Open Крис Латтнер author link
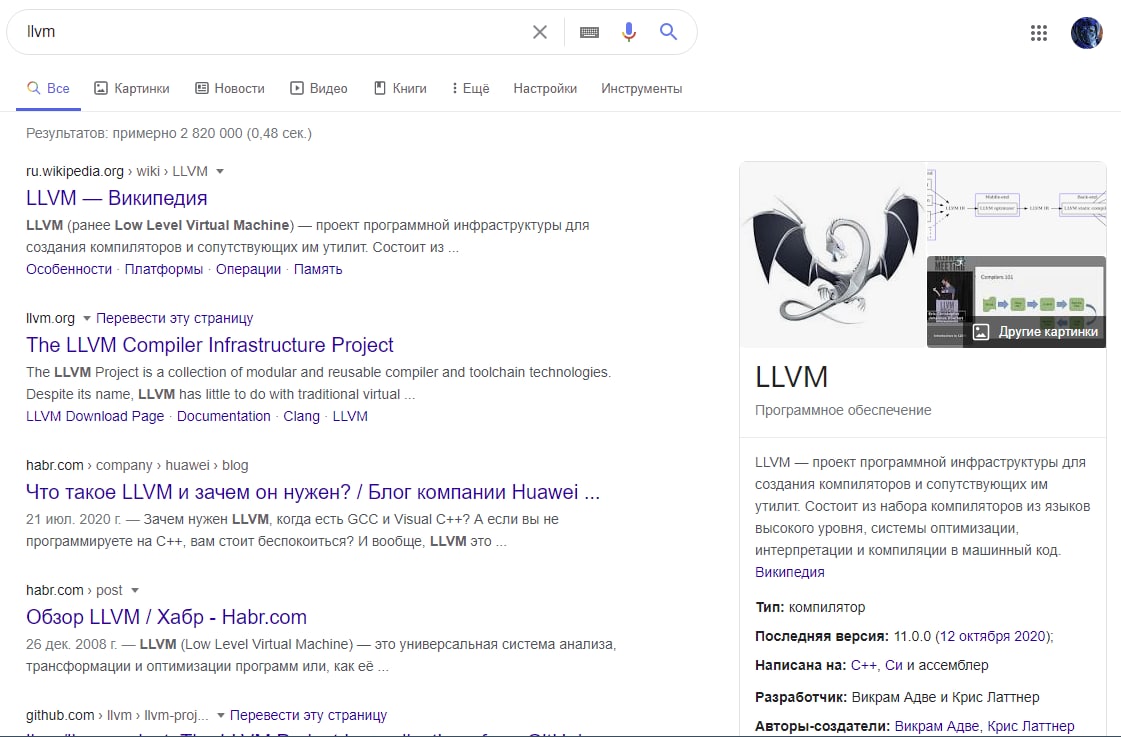This screenshot has width=1121, height=737. 1030,726
